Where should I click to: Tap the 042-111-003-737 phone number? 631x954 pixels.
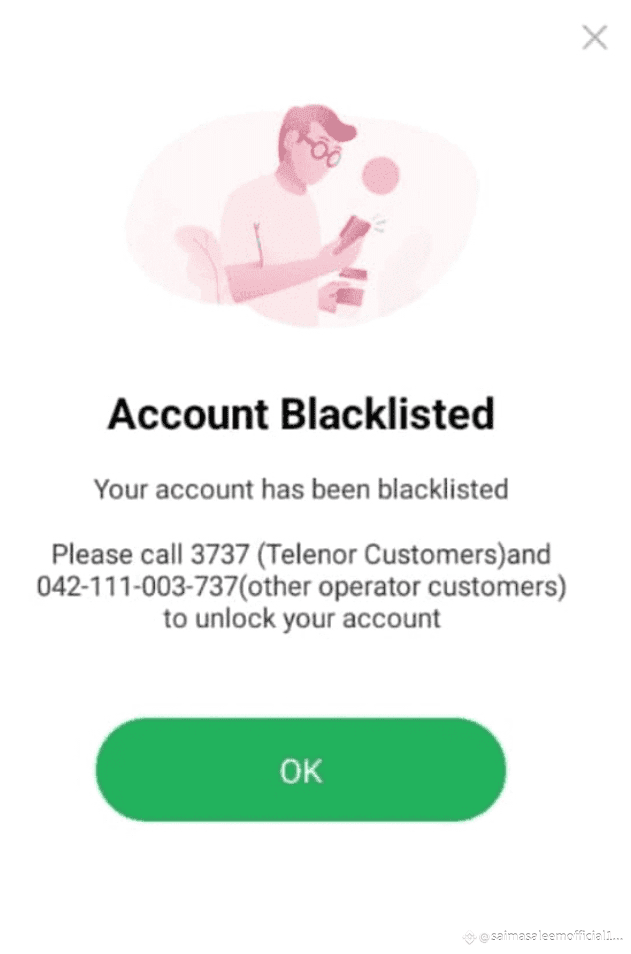click(x=136, y=587)
